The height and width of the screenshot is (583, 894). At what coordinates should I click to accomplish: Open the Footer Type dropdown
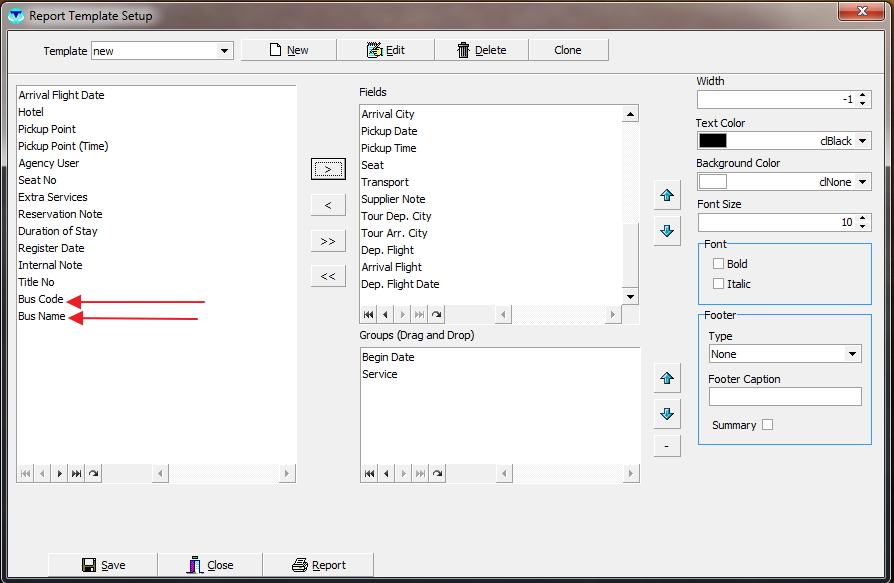coord(852,354)
